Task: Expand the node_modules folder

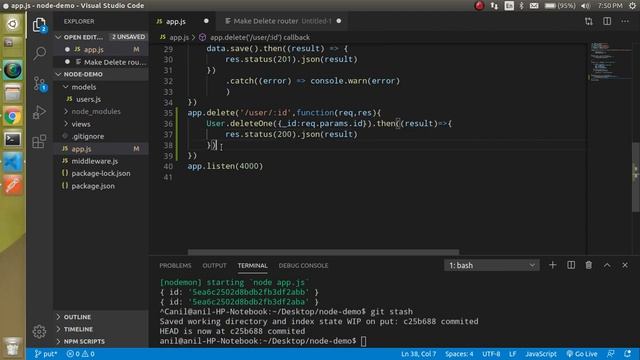Action: click(101, 111)
